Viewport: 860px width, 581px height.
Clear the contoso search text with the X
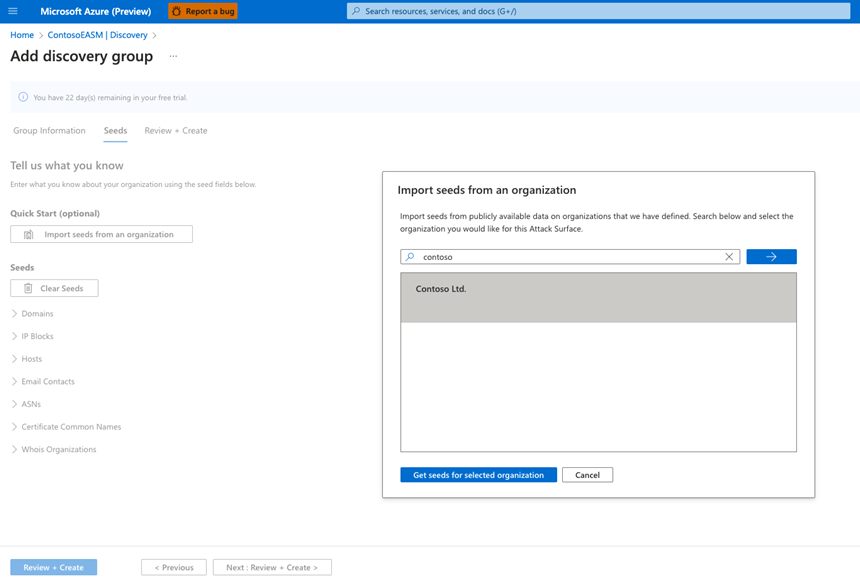[730, 256]
